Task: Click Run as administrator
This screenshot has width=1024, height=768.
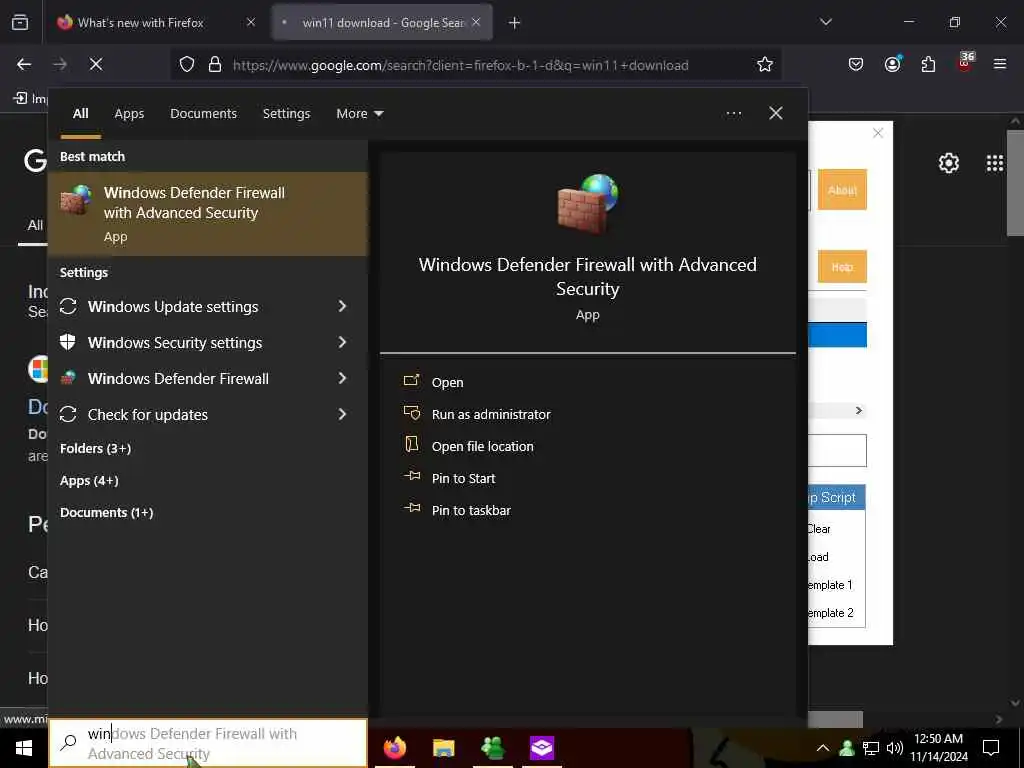Action: [x=491, y=414]
